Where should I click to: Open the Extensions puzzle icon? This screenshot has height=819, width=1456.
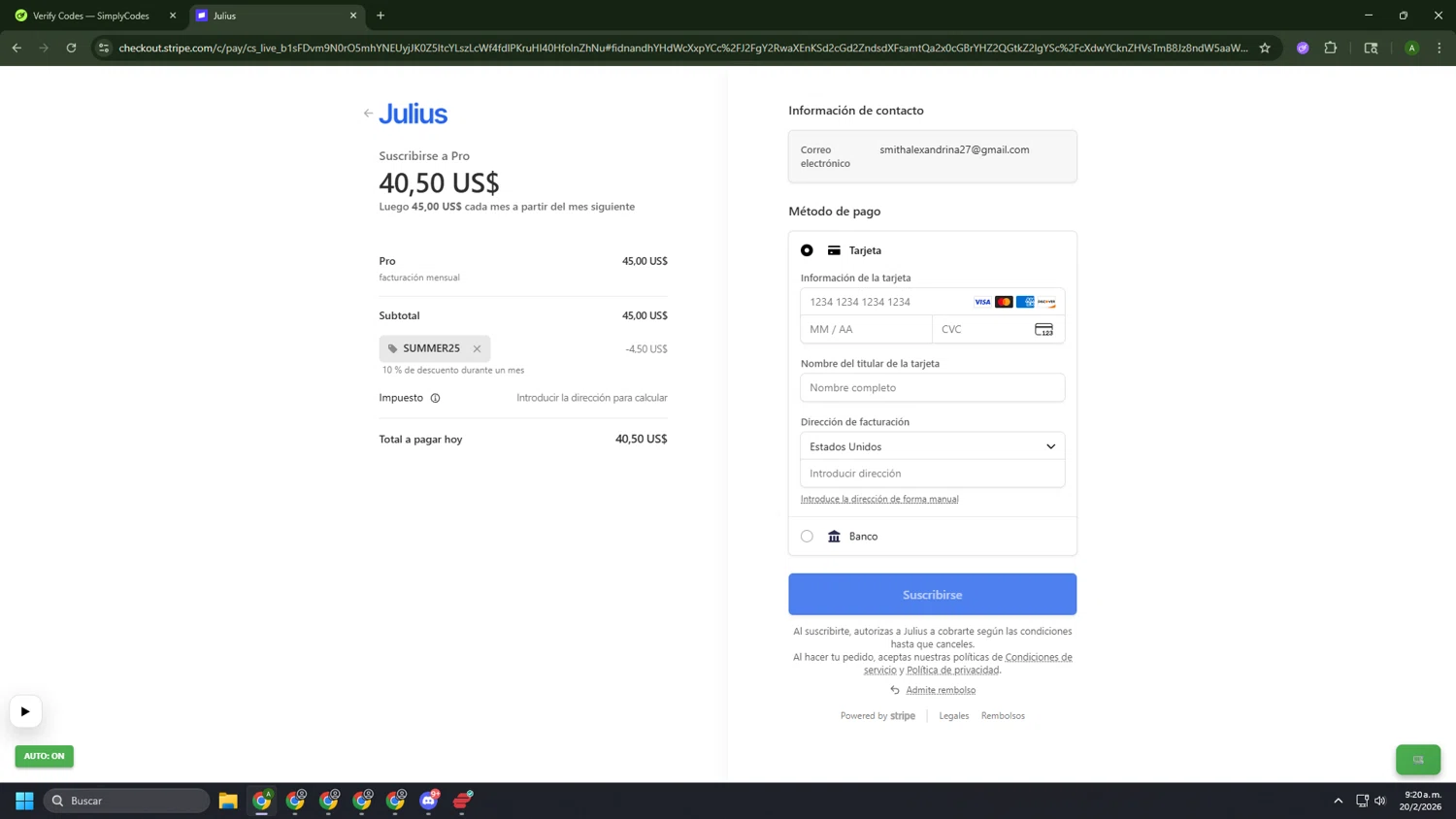(x=1330, y=48)
